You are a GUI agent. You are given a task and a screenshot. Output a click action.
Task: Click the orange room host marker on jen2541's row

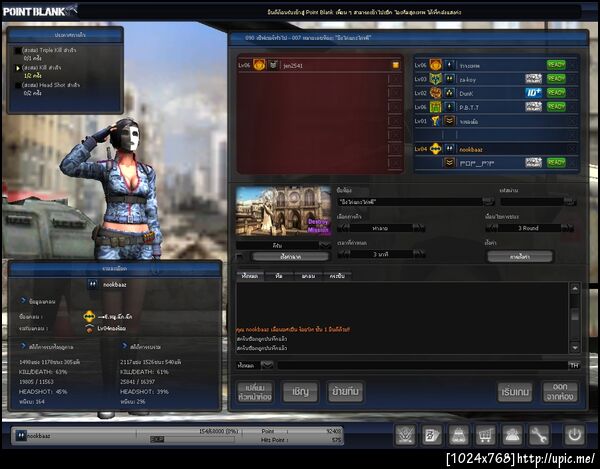click(x=396, y=65)
